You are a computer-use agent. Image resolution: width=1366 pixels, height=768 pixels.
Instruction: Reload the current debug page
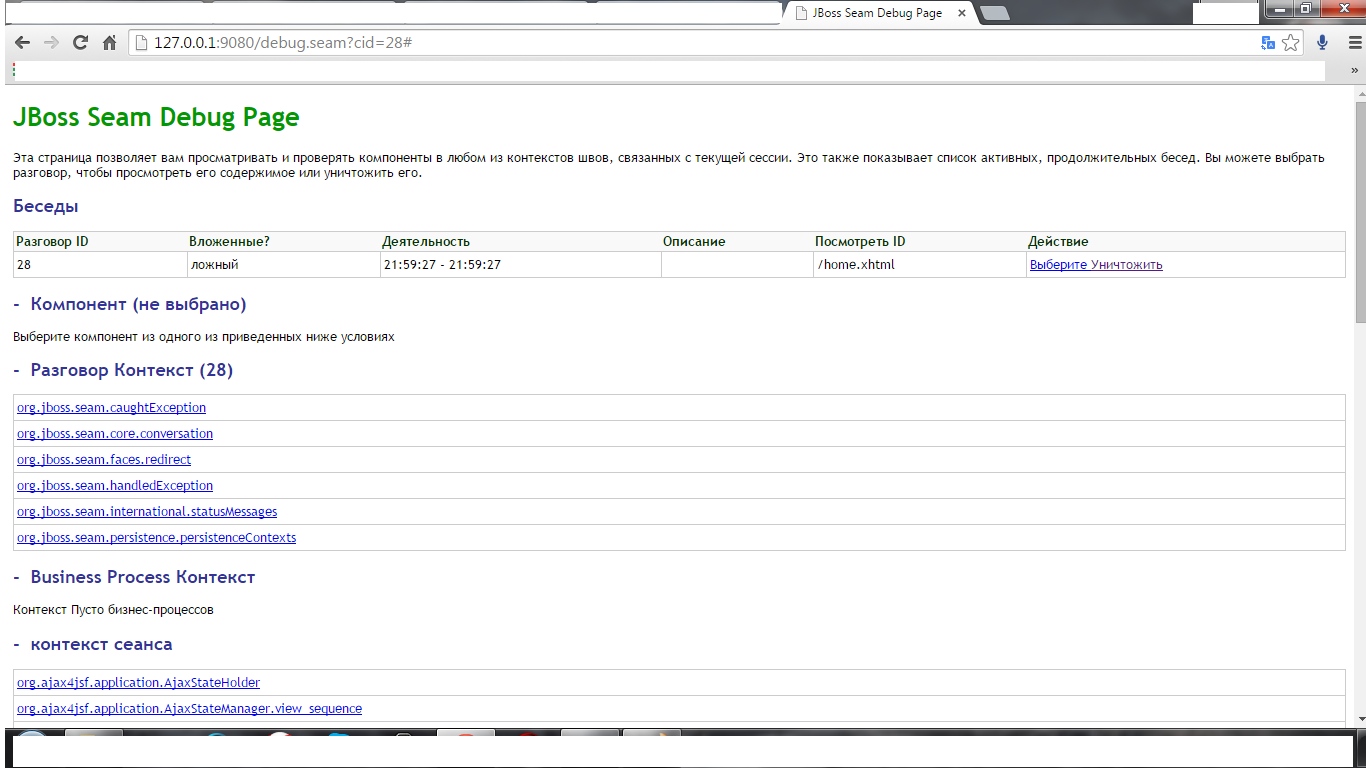(x=81, y=43)
